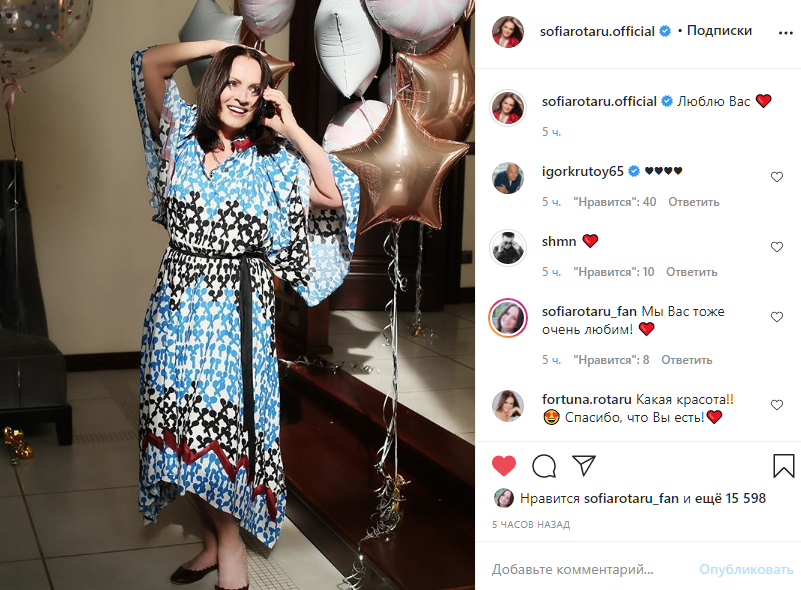Focus the Добавьте комментарий input field
The image size is (801, 590).
point(587,569)
